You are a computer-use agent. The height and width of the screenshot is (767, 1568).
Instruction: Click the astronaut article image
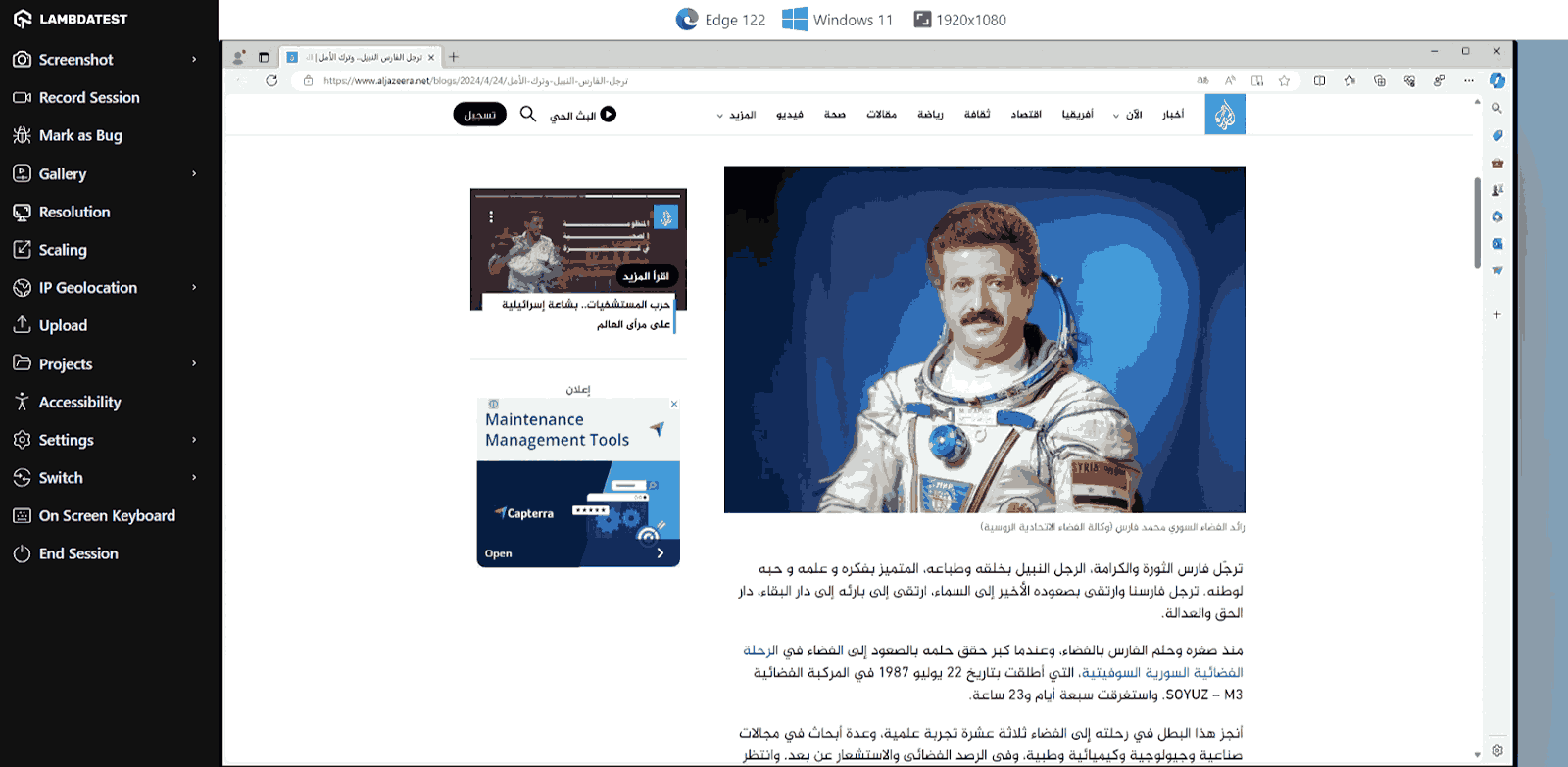(x=985, y=339)
